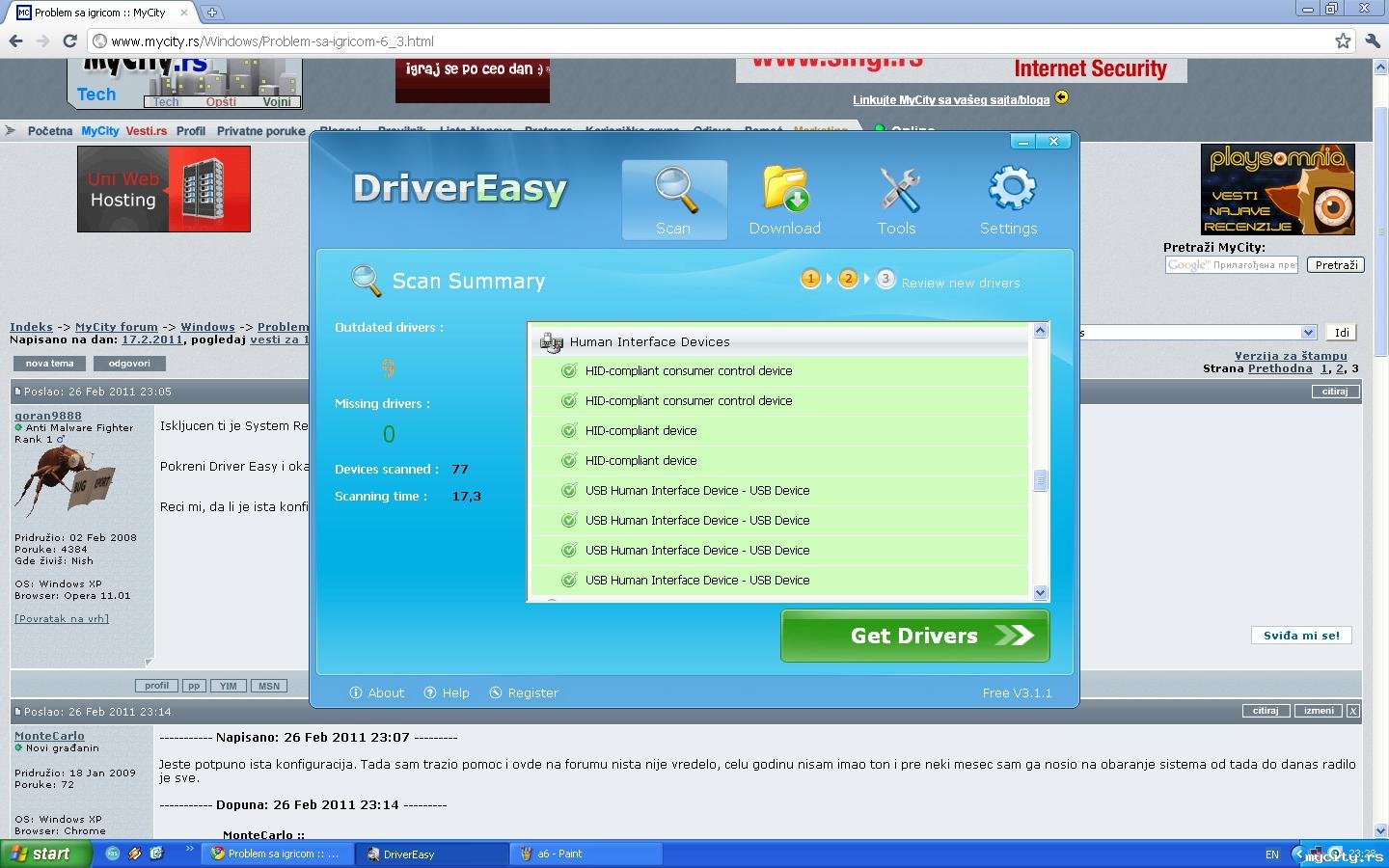Viewport: 1389px width, 868px height.
Task: Open the Settings gear icon
Action: [x=1012, y=188]
